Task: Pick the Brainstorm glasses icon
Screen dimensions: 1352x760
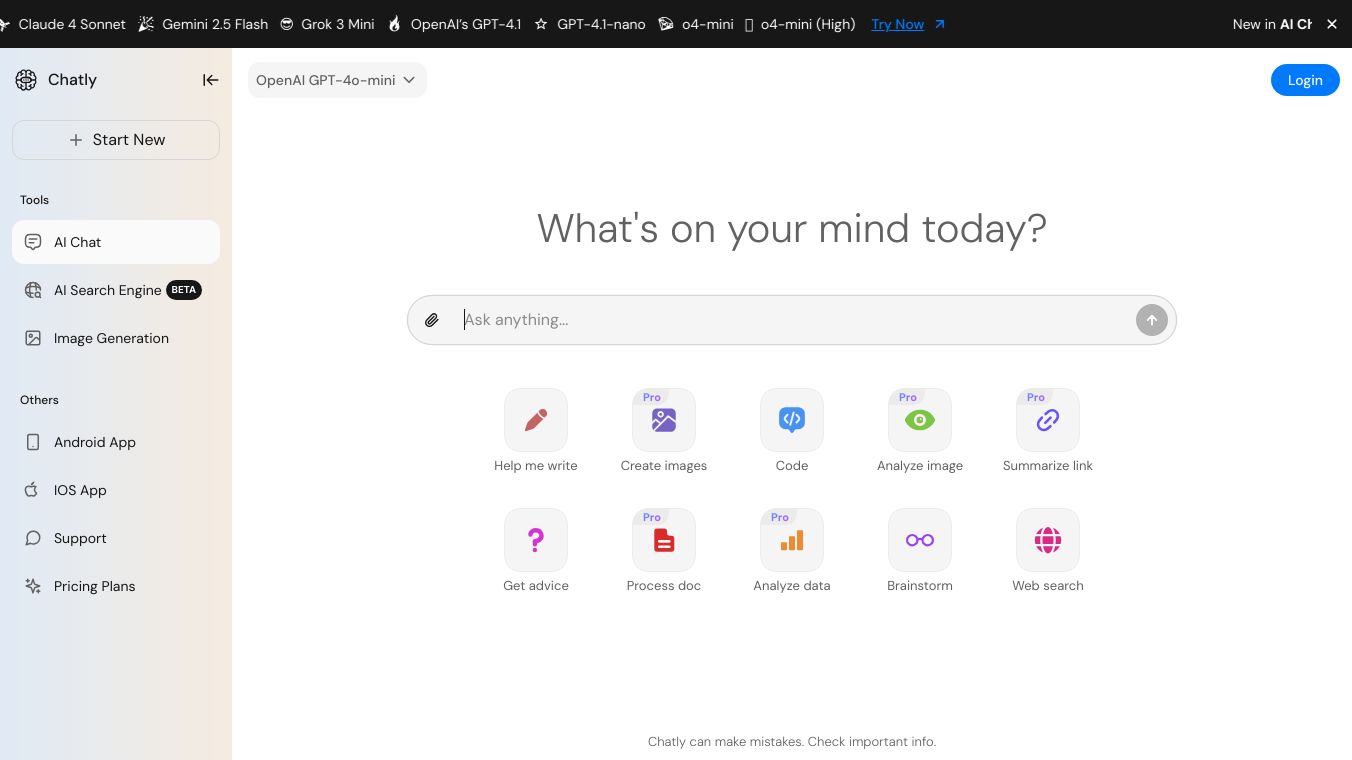Action: pos(920,540)
